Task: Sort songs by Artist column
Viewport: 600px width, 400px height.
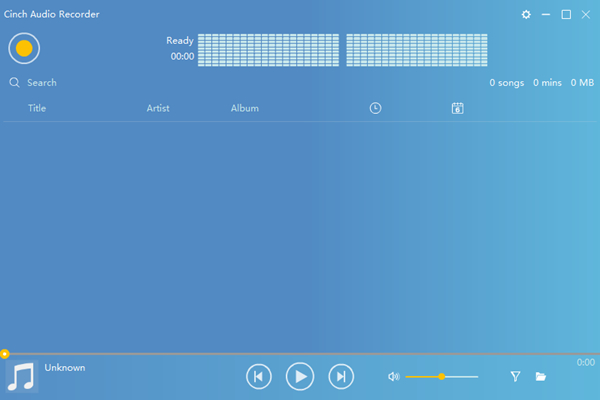Action: [x=158, y=108]
